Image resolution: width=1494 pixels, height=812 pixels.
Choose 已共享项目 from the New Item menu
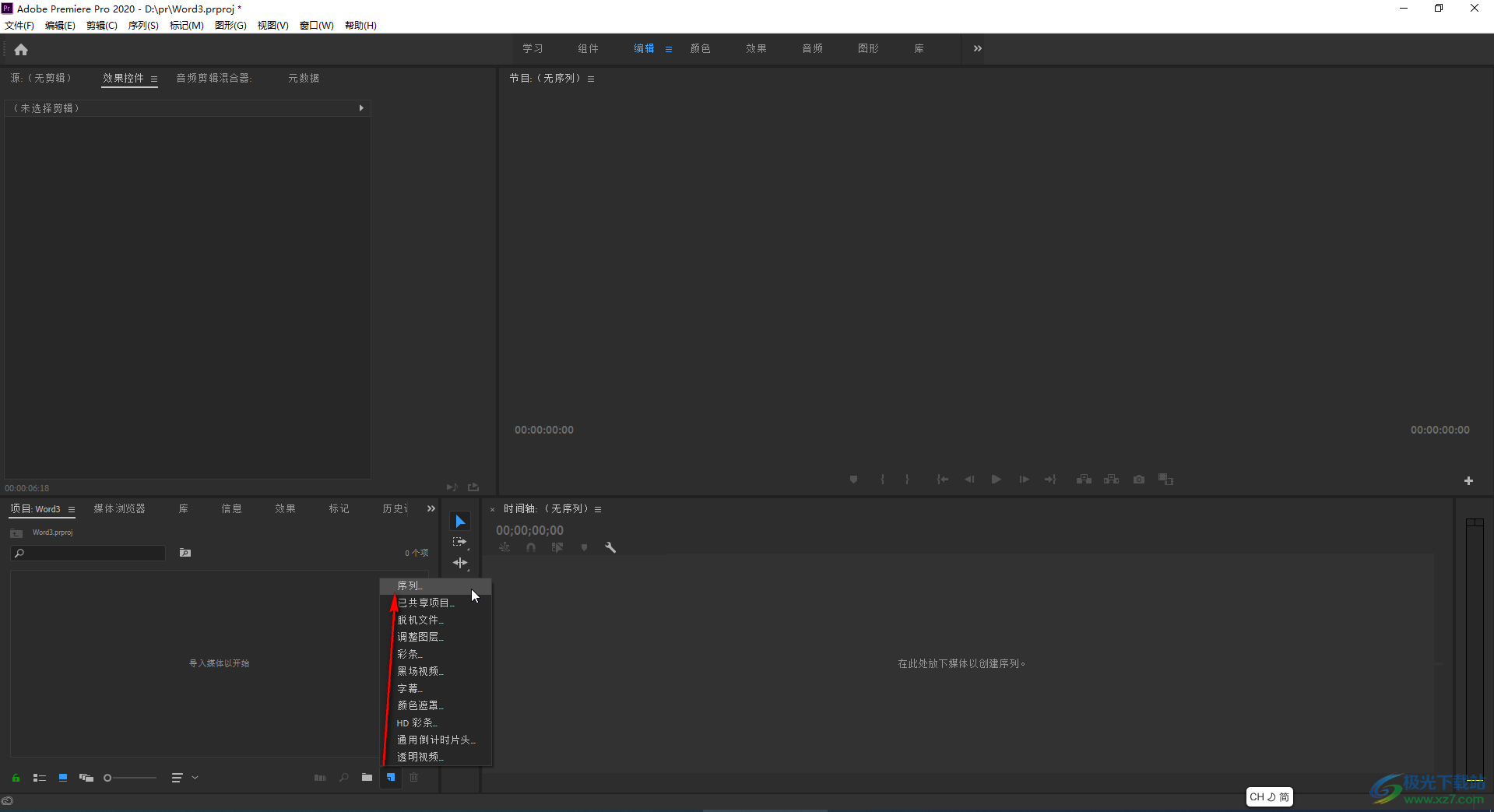[x=436, y=603]
